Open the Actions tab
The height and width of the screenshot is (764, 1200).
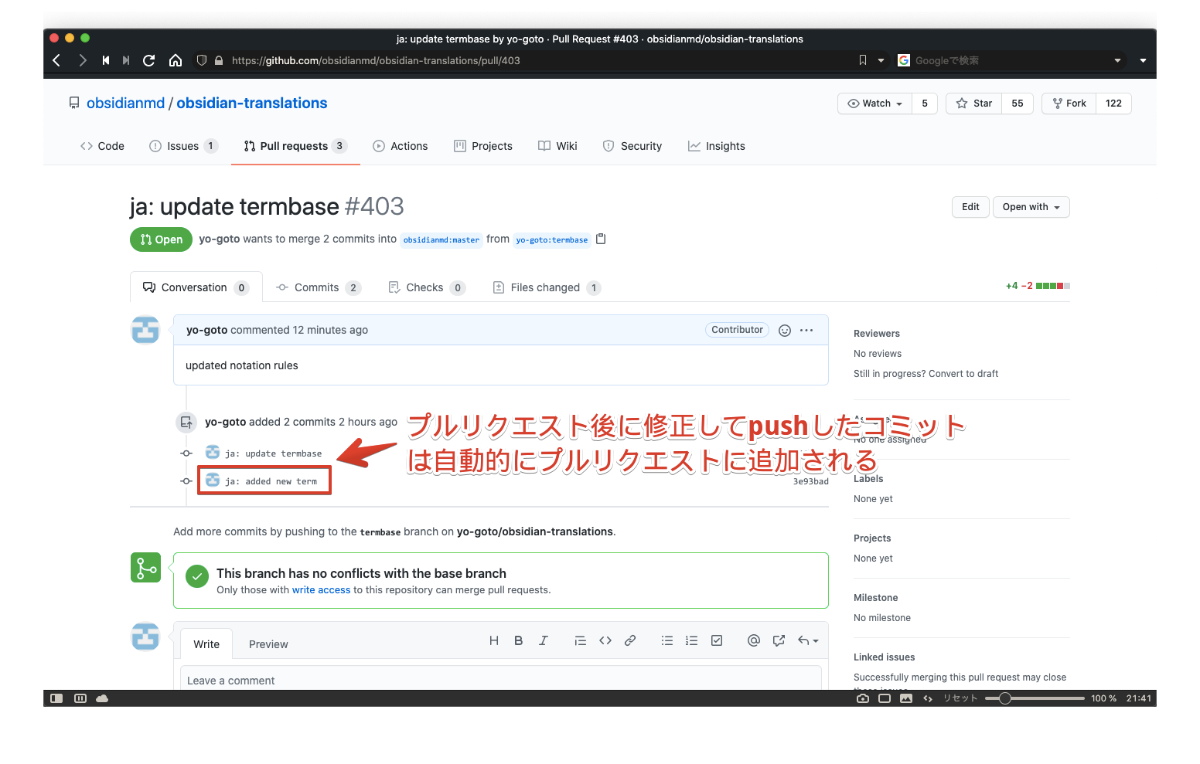tap(400, 146)
